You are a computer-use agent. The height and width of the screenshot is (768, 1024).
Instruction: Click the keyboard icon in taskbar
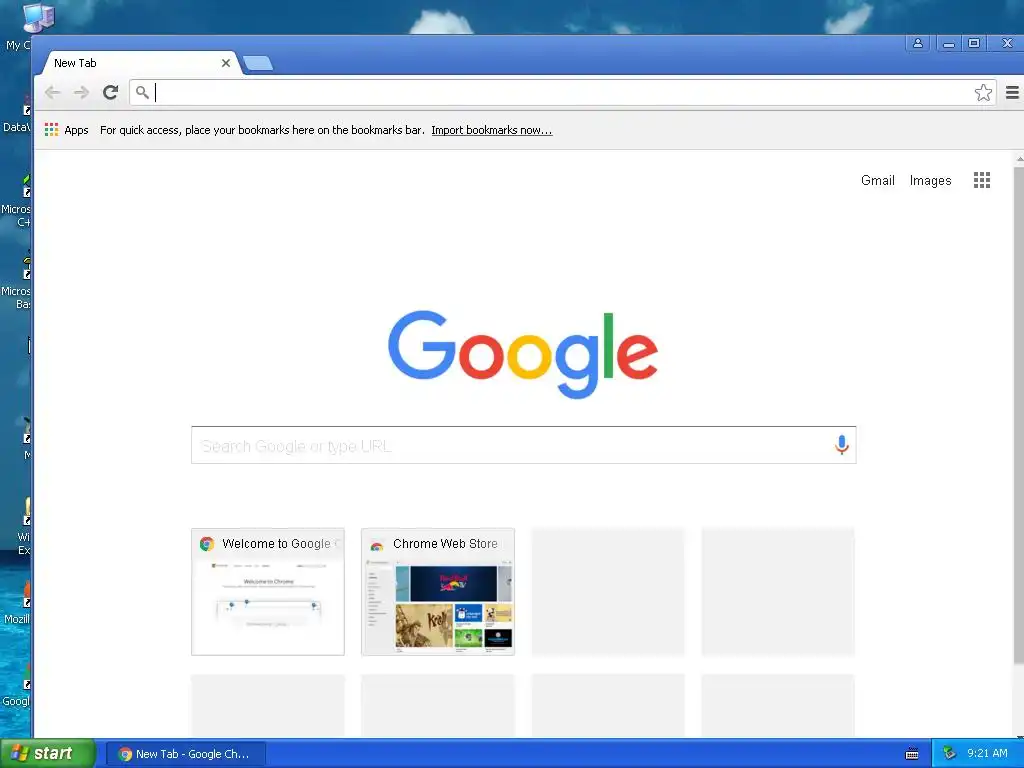tap(912, 754)
